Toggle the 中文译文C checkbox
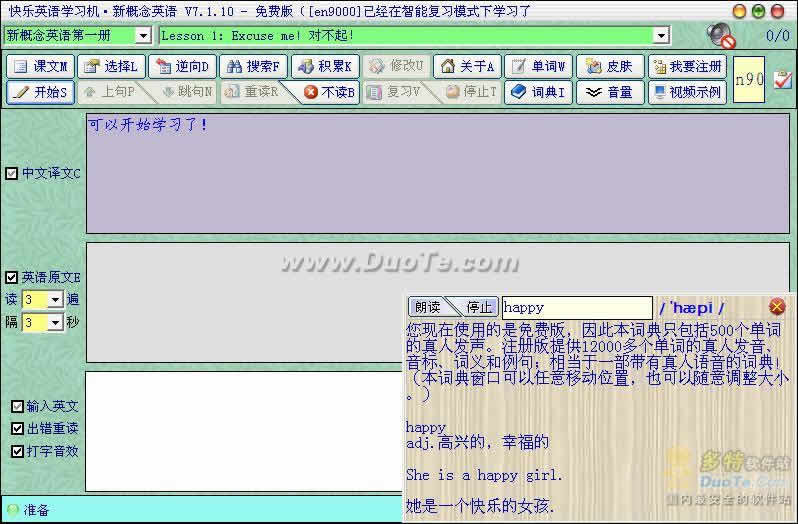 coord(12,173)
